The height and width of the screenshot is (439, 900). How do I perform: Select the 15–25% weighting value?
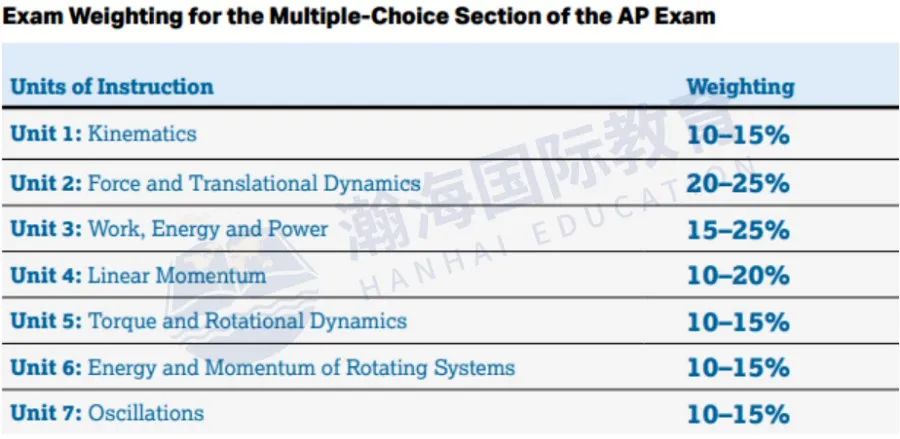click(738, 230)
